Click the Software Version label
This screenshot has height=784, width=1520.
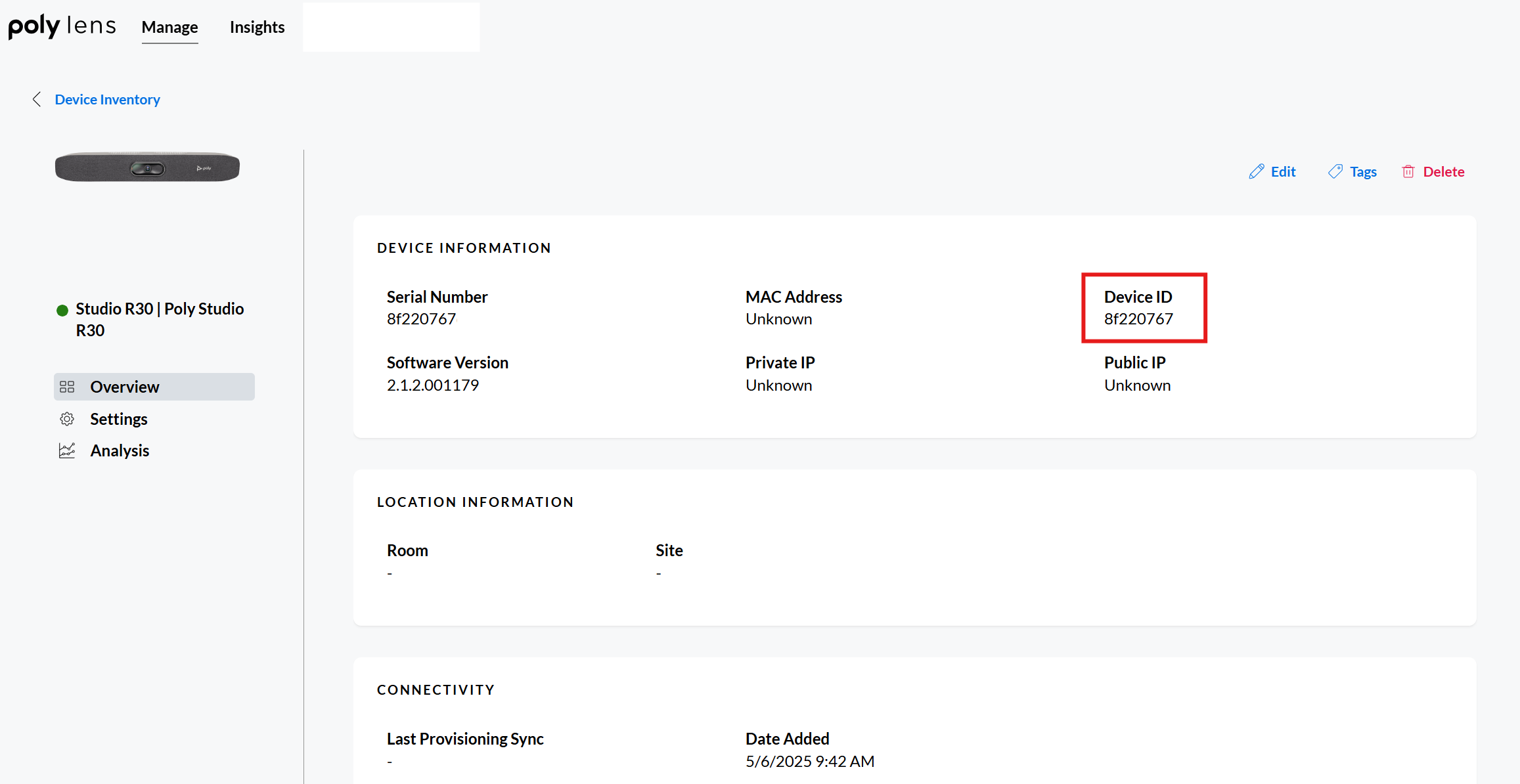click(x=447, y=362)
